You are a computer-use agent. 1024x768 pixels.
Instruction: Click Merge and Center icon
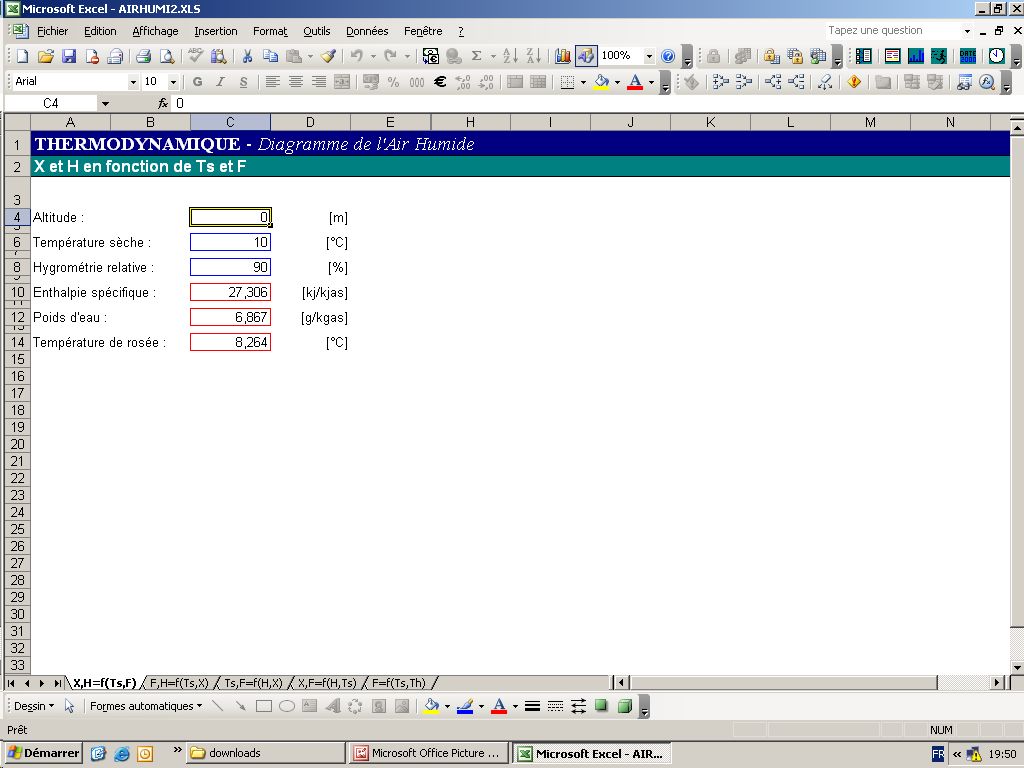click(342, 82)
